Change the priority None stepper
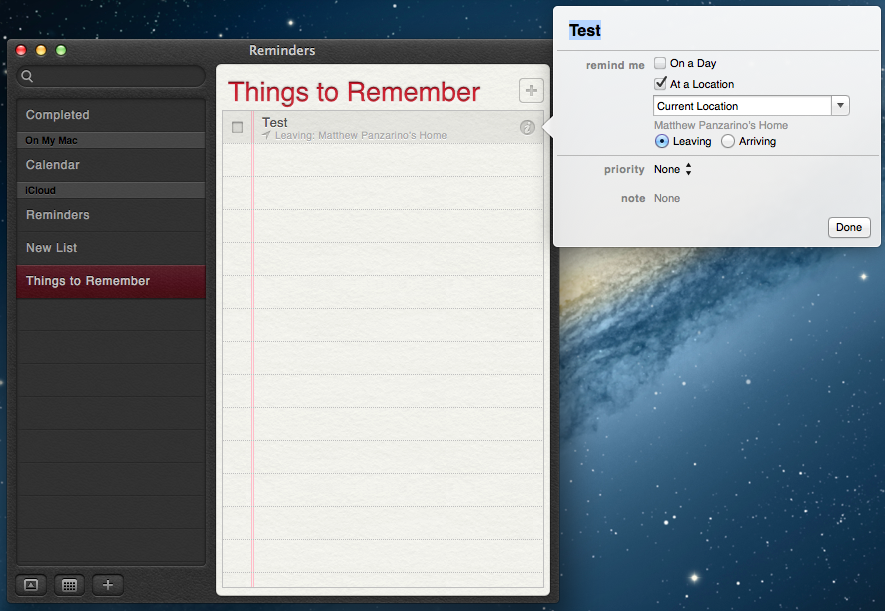Screen dimensions: 885x611 [x=689, y=169]
